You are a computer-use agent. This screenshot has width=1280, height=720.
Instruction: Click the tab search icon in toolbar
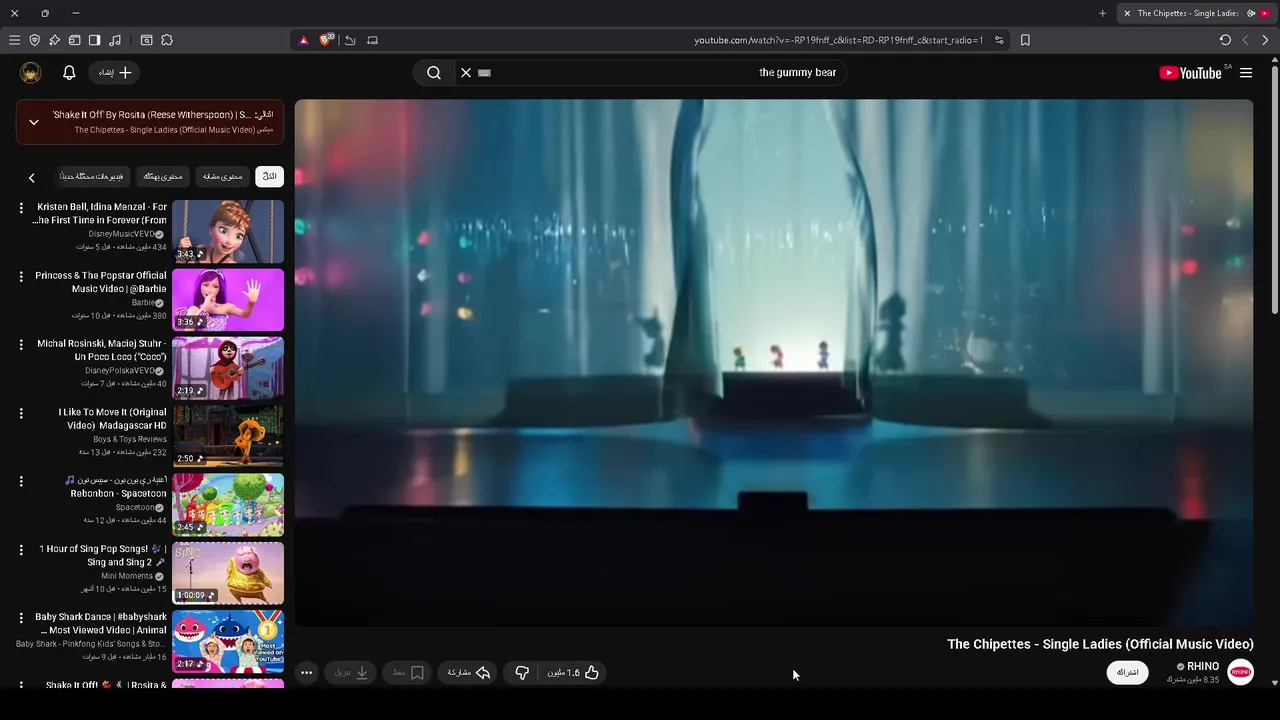coord(146,40)
